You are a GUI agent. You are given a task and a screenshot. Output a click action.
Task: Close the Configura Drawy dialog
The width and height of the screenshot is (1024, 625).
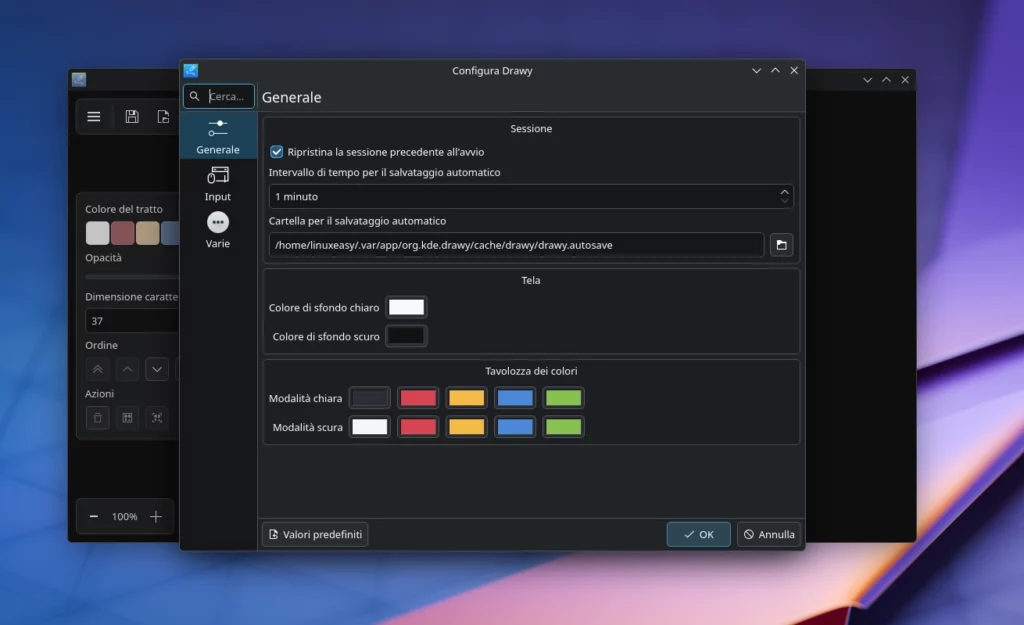tap(794, 71)
